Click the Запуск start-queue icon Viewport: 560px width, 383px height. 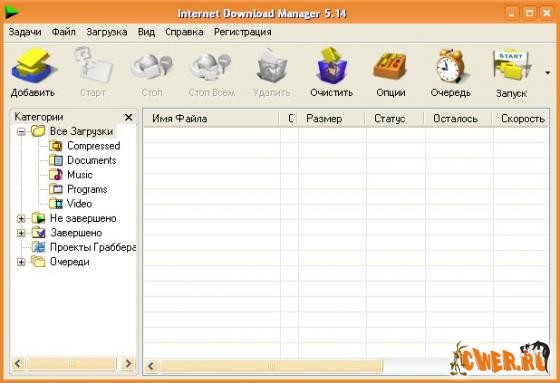click(x=511, y=65)
